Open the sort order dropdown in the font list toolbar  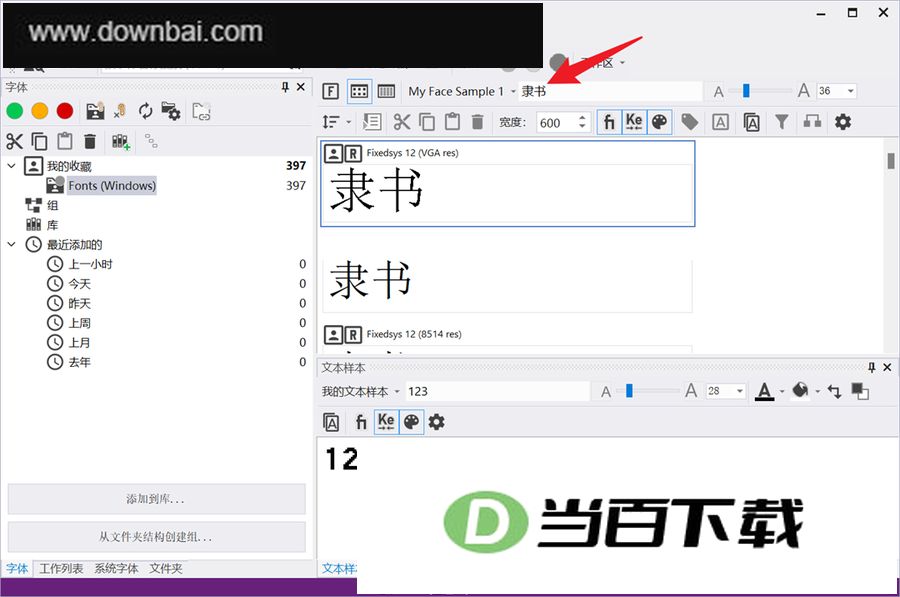click(x=337, y=122)
